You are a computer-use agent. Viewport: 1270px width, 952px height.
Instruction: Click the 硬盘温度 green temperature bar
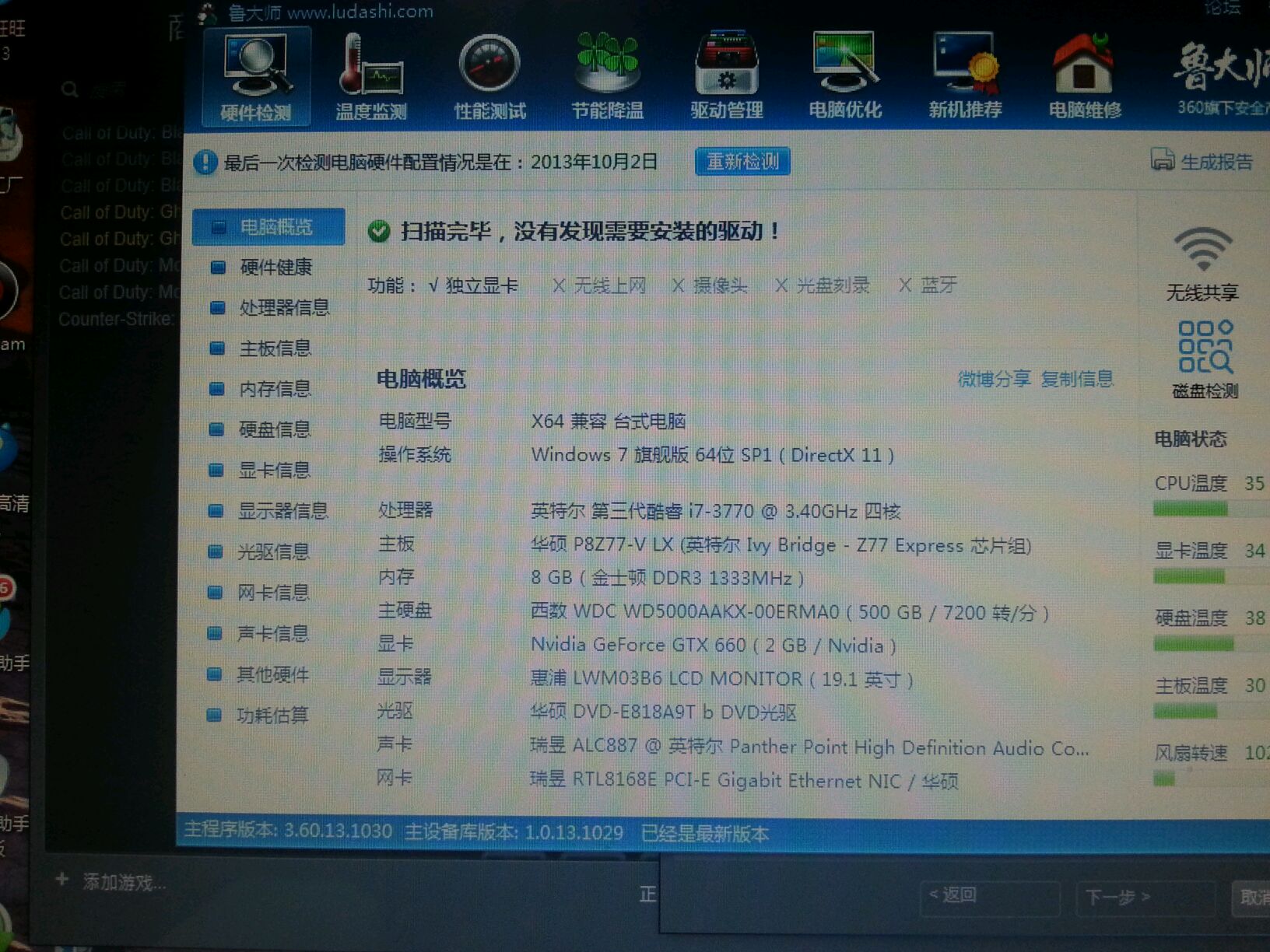coord(1194,644)
